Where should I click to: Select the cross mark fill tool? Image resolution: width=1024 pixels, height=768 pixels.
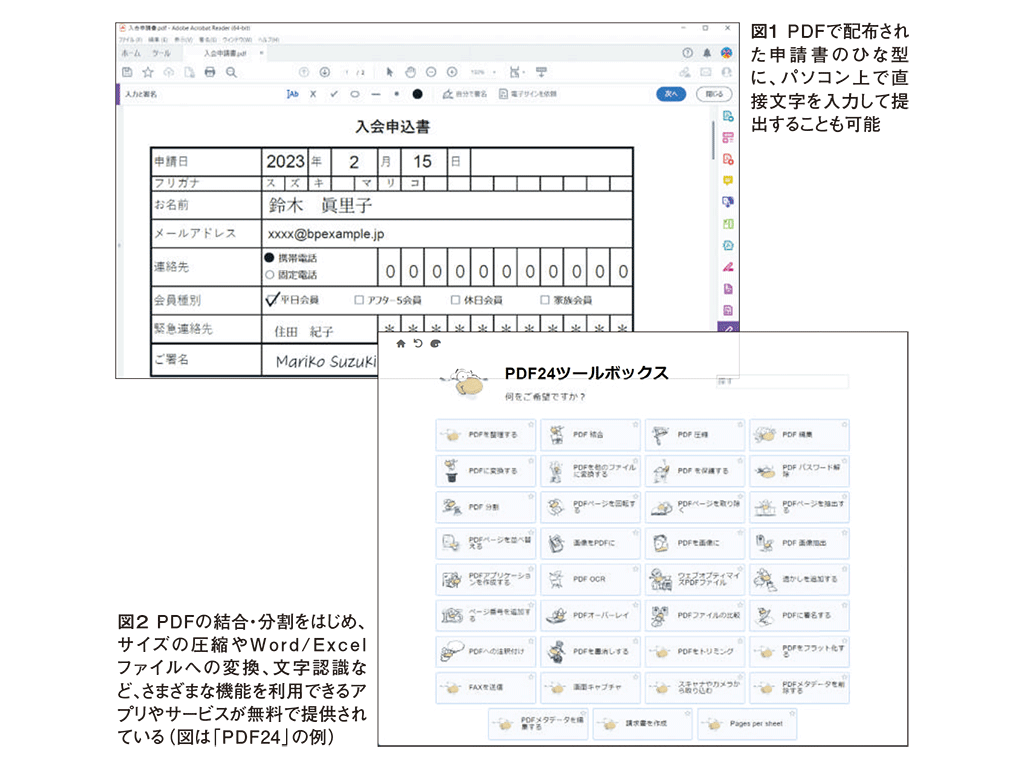(x=313, y=94)
